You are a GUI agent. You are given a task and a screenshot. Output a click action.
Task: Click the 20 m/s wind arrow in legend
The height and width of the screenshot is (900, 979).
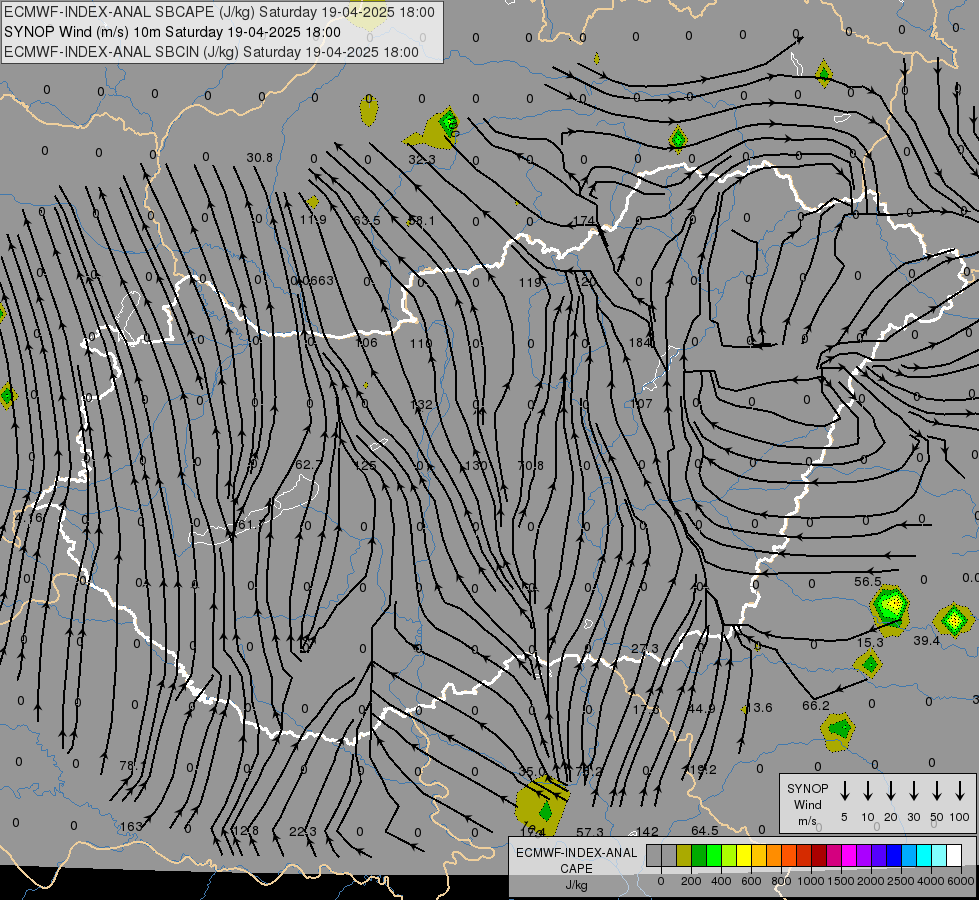coord(891,791)
